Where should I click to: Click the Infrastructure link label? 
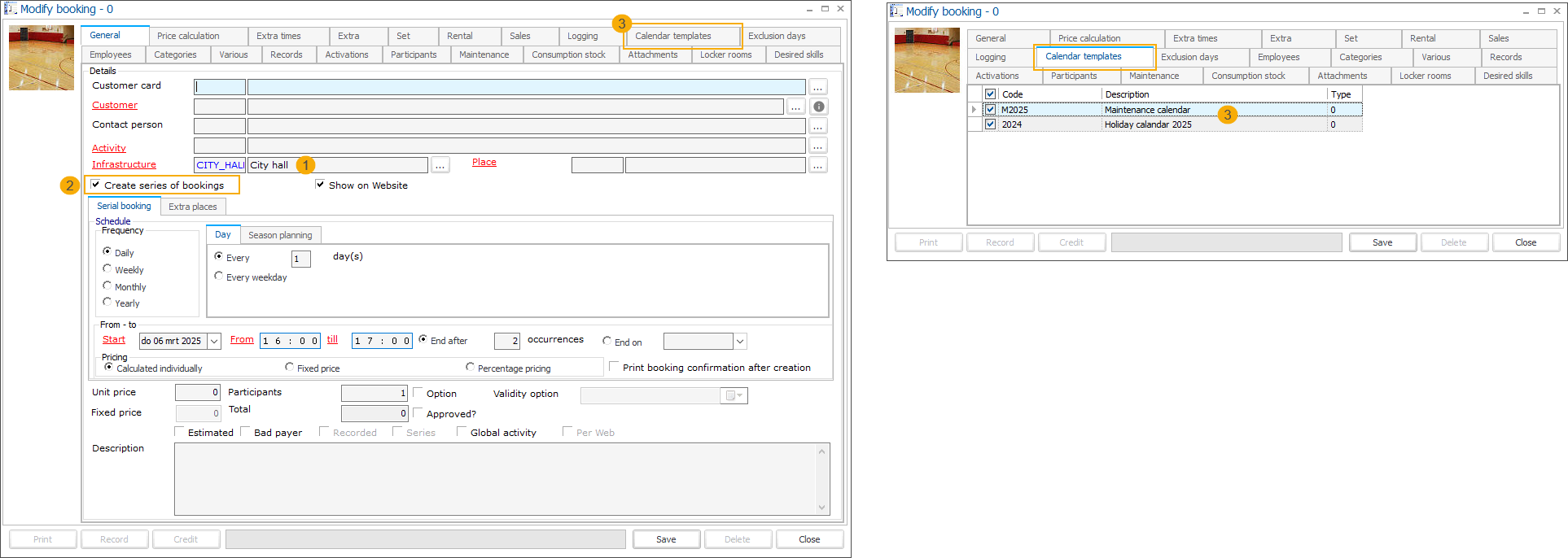coord(124,164)
